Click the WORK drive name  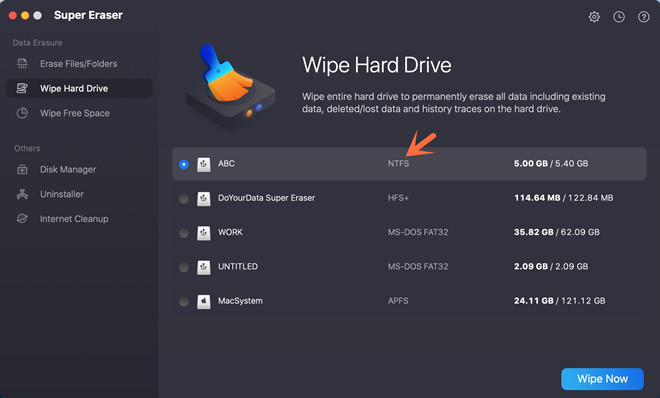230,232
